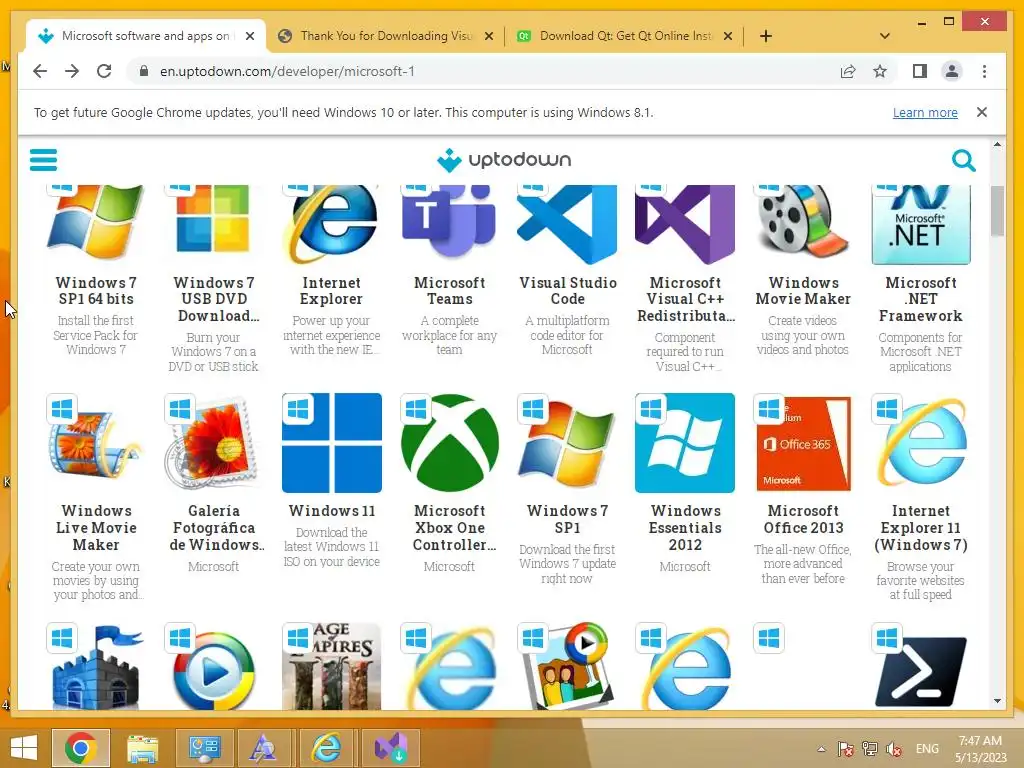Open the Microsoft Office 2013 icon
This screenshot has height=768, width=1024.
(x=803, y=443)
